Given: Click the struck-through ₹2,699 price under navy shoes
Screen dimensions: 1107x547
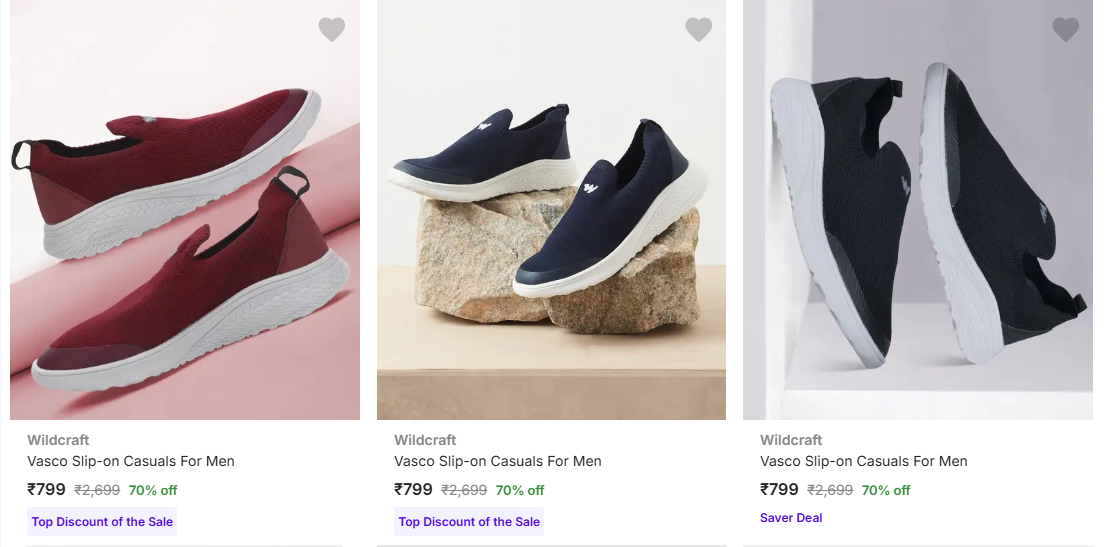Looking at the screenshot, I should (x=464, y=490).
